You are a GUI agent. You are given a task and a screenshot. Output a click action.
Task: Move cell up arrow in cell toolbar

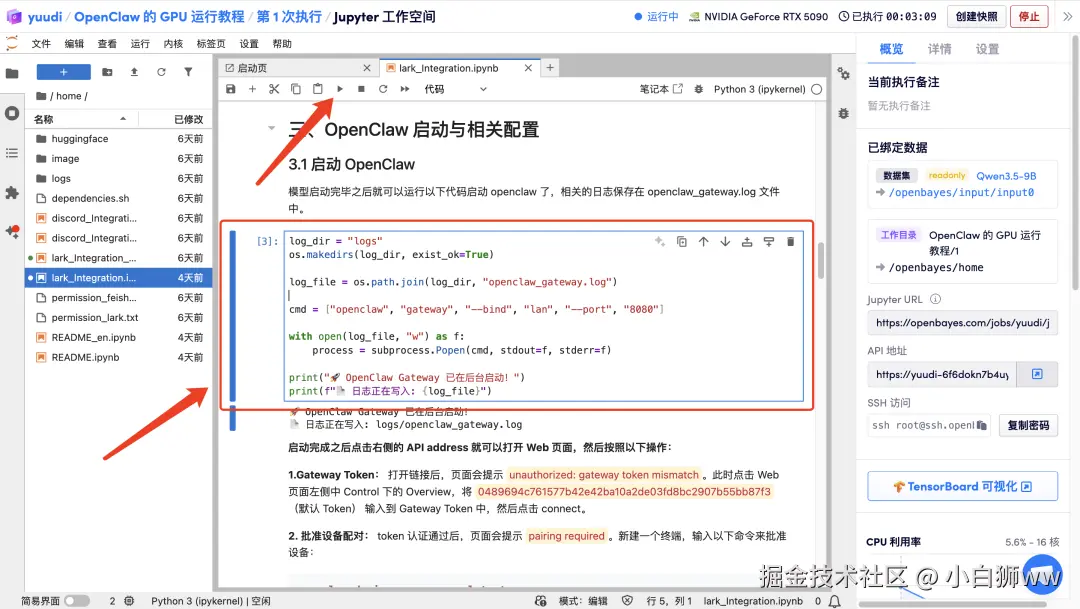click(x=703, y=242)
